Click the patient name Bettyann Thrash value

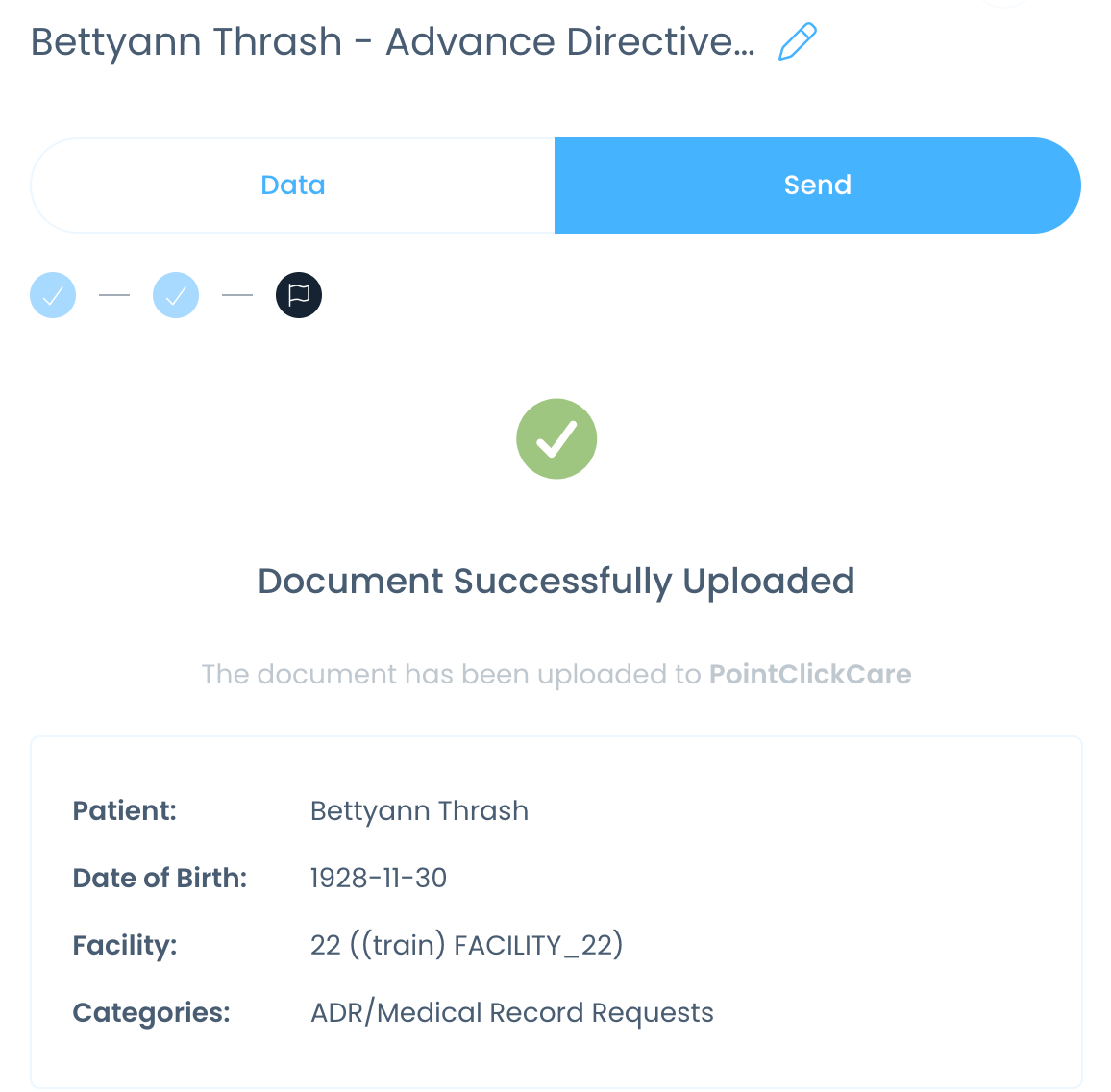[x=419, y=810]
